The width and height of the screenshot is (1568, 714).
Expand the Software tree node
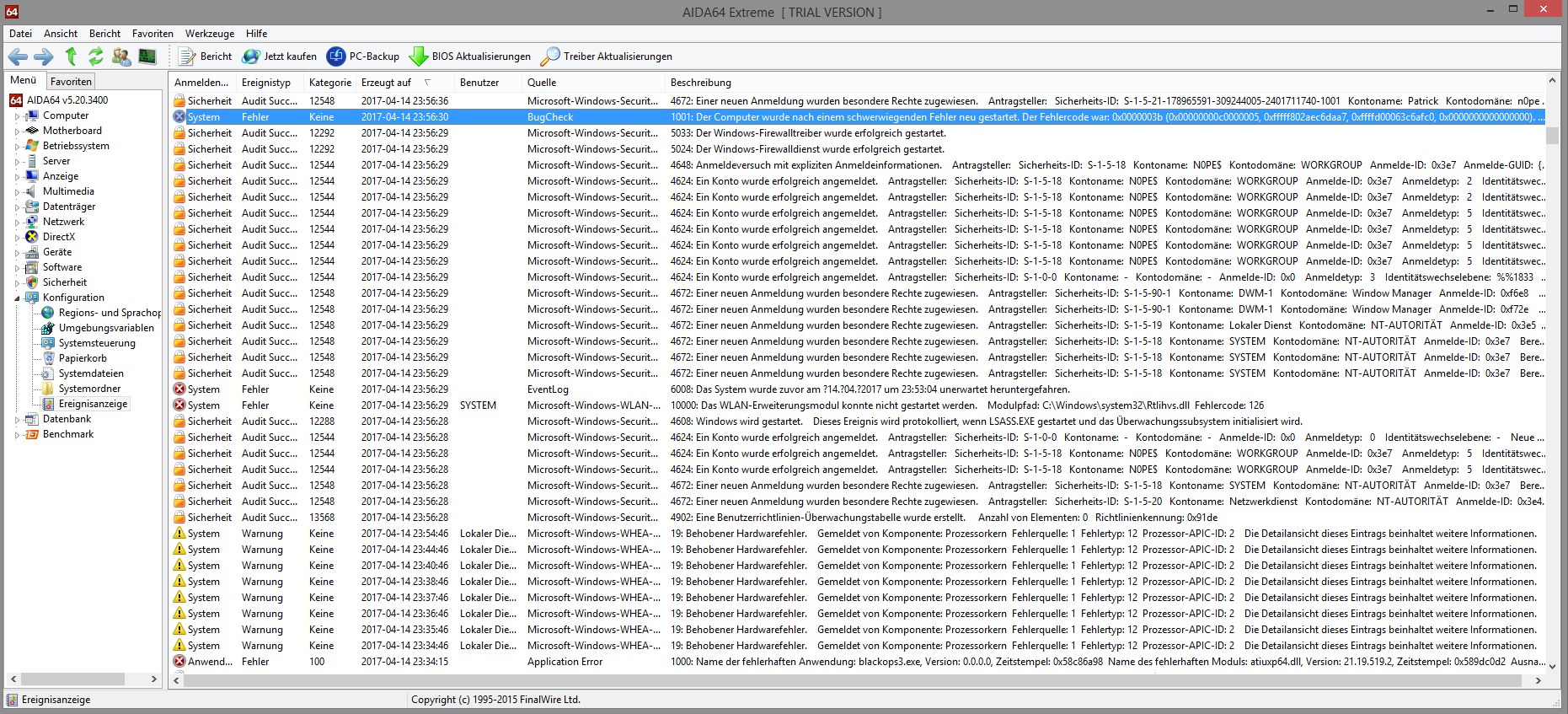coord(17,268)
